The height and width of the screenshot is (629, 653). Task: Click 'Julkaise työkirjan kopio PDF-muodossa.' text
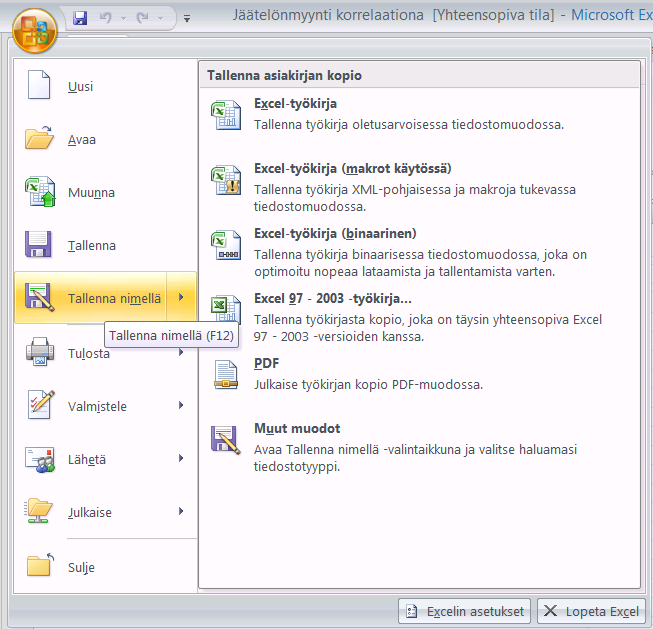(x=369, y=384)
